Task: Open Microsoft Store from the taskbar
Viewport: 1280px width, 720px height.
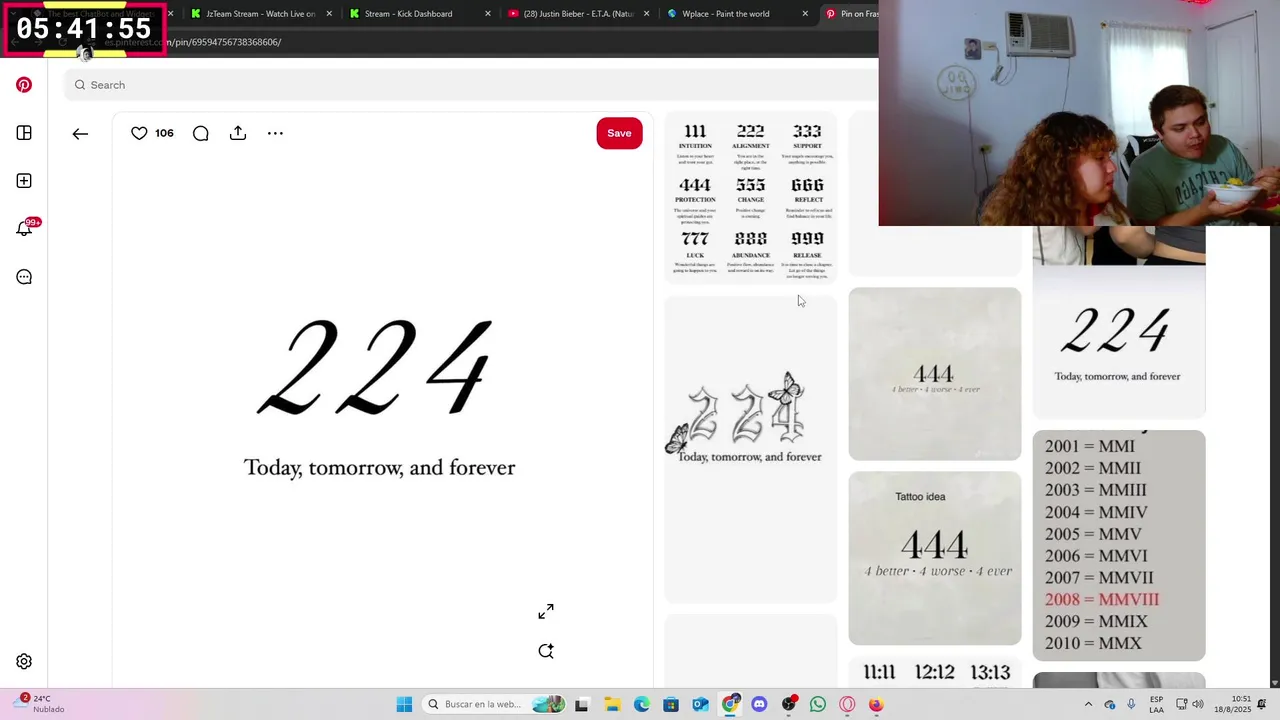Action: 671,704
